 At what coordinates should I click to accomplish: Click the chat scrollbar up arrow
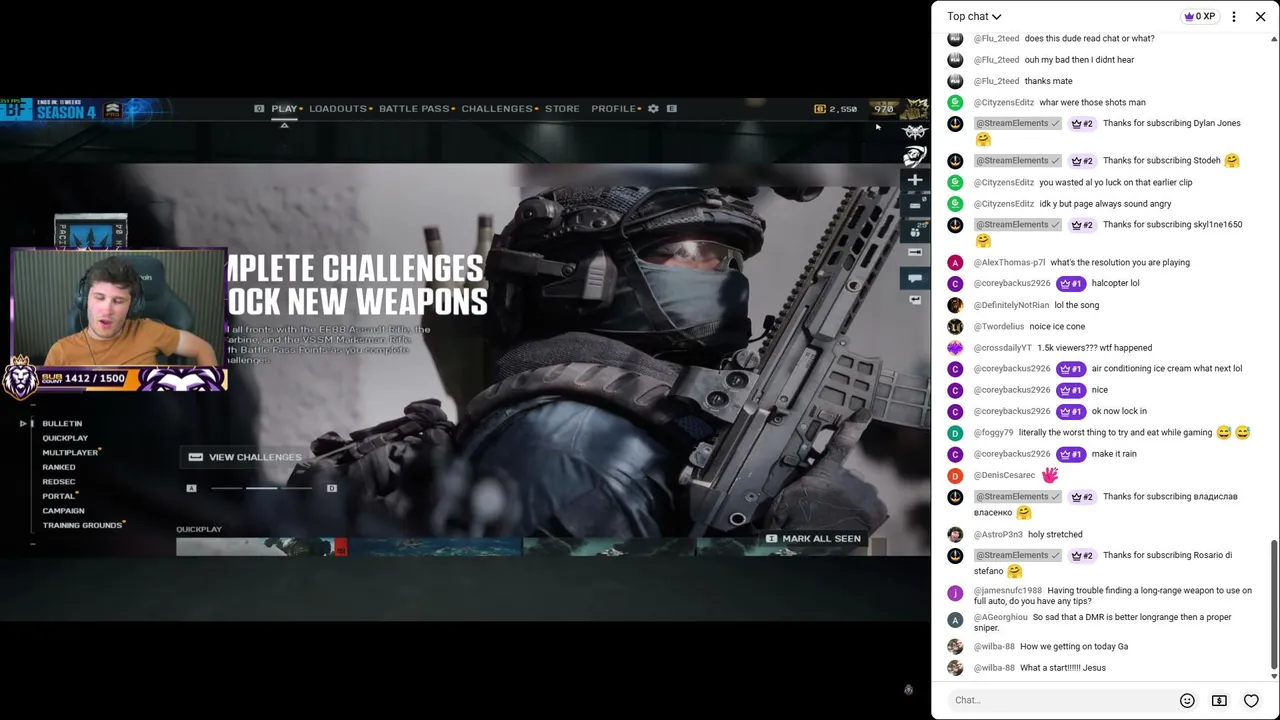(1274, 39)
